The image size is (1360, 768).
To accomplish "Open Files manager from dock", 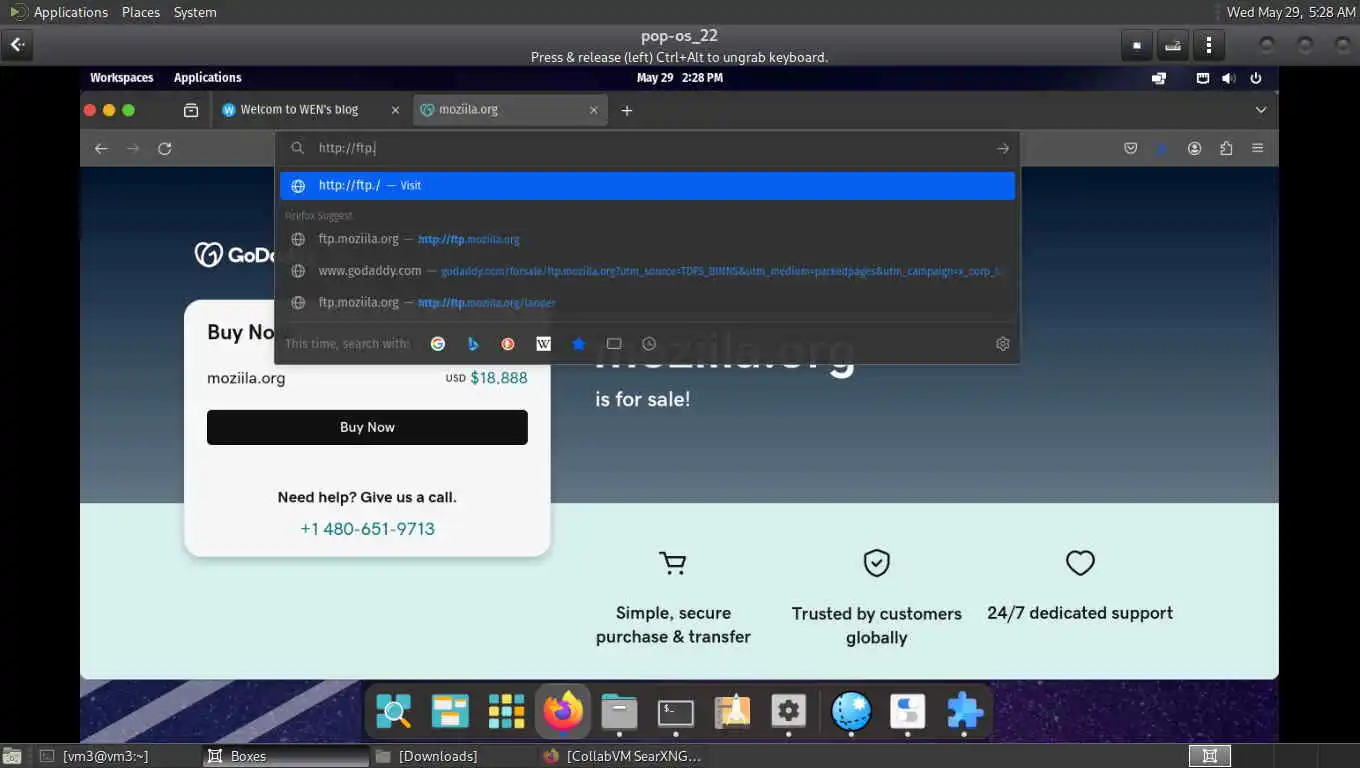I will (619, 712).
